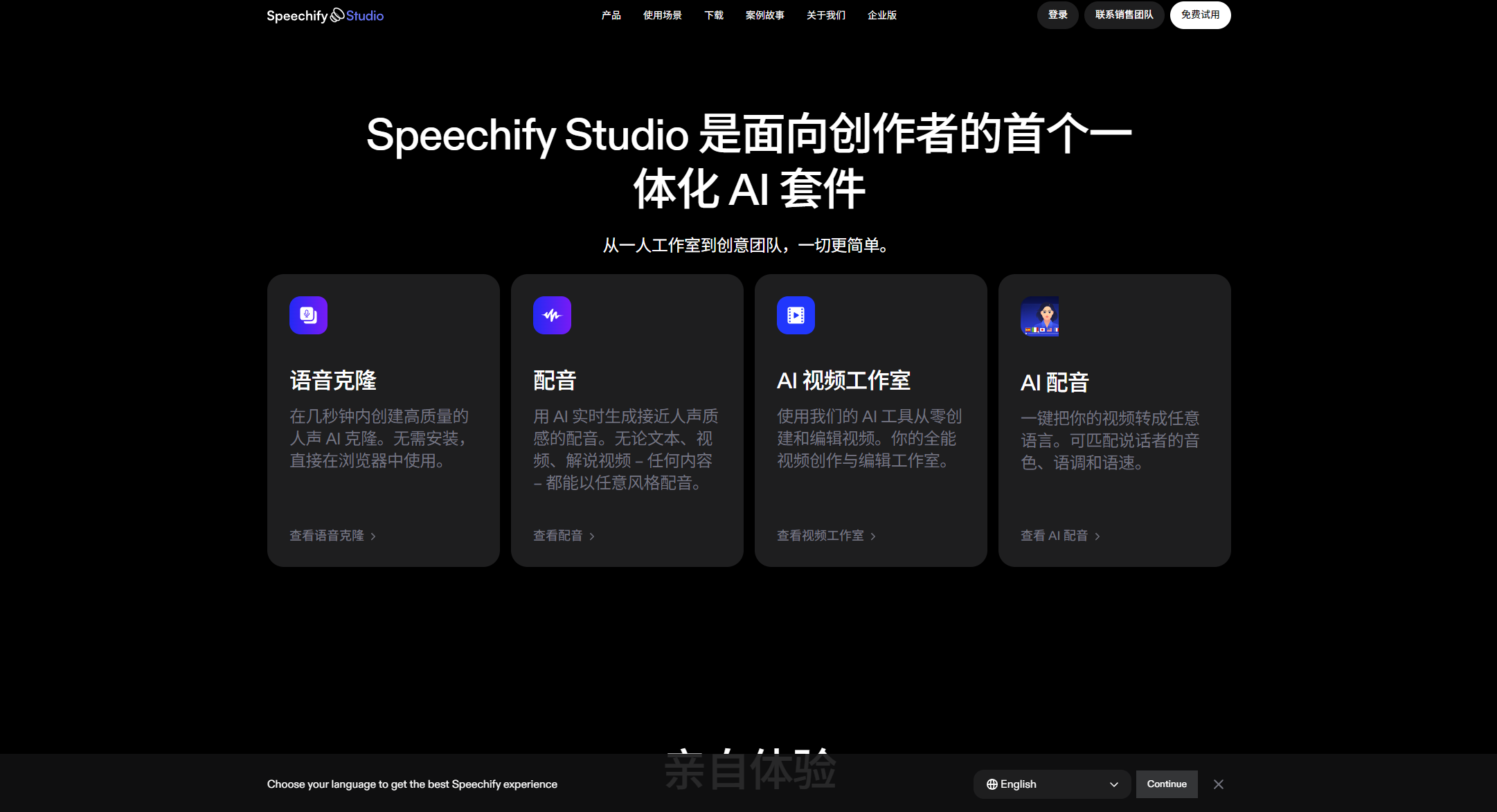Click the AI 配音 card heading

(x=1055, y=383)
